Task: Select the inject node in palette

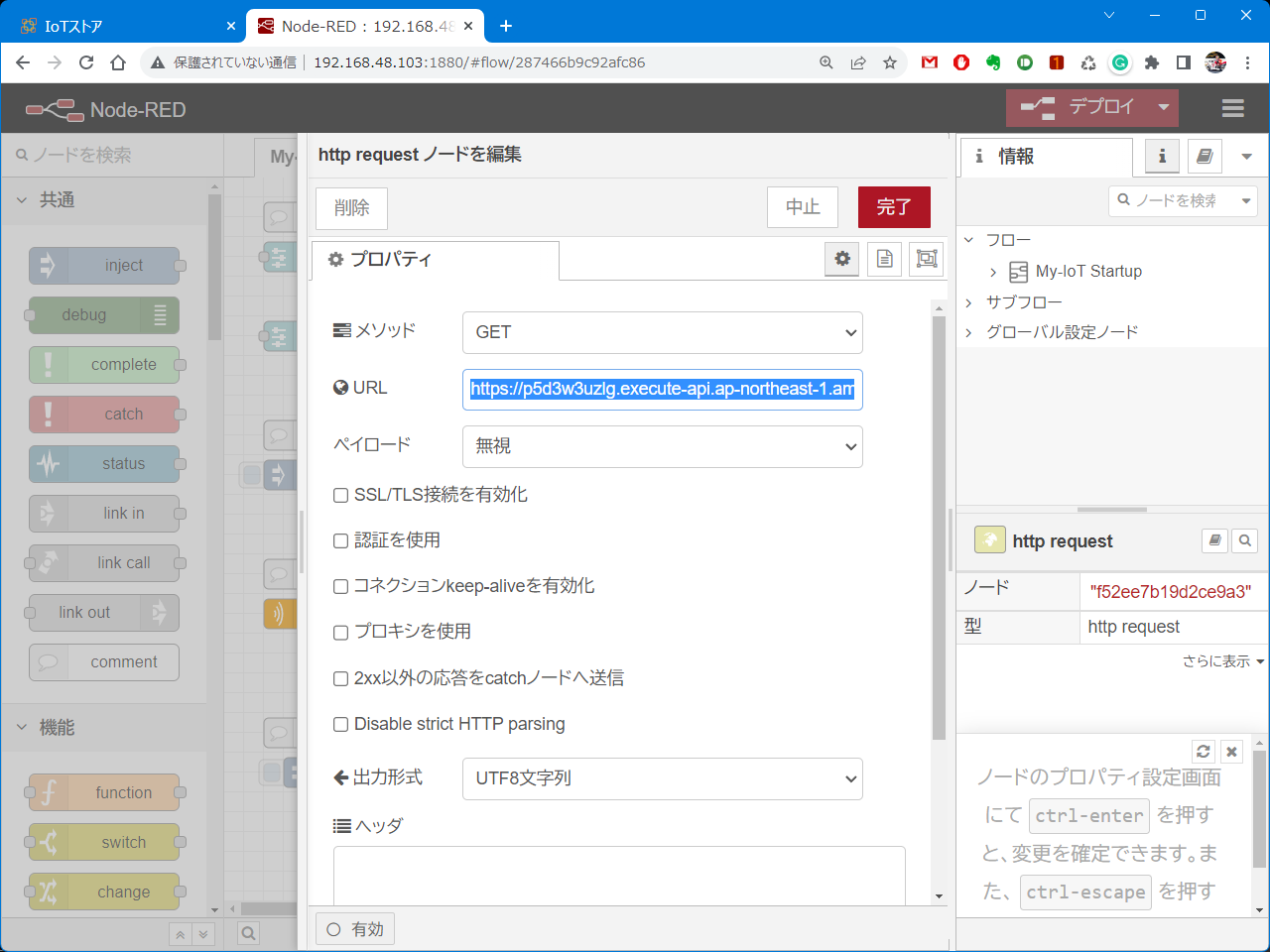Action: [x=104, y=266]
